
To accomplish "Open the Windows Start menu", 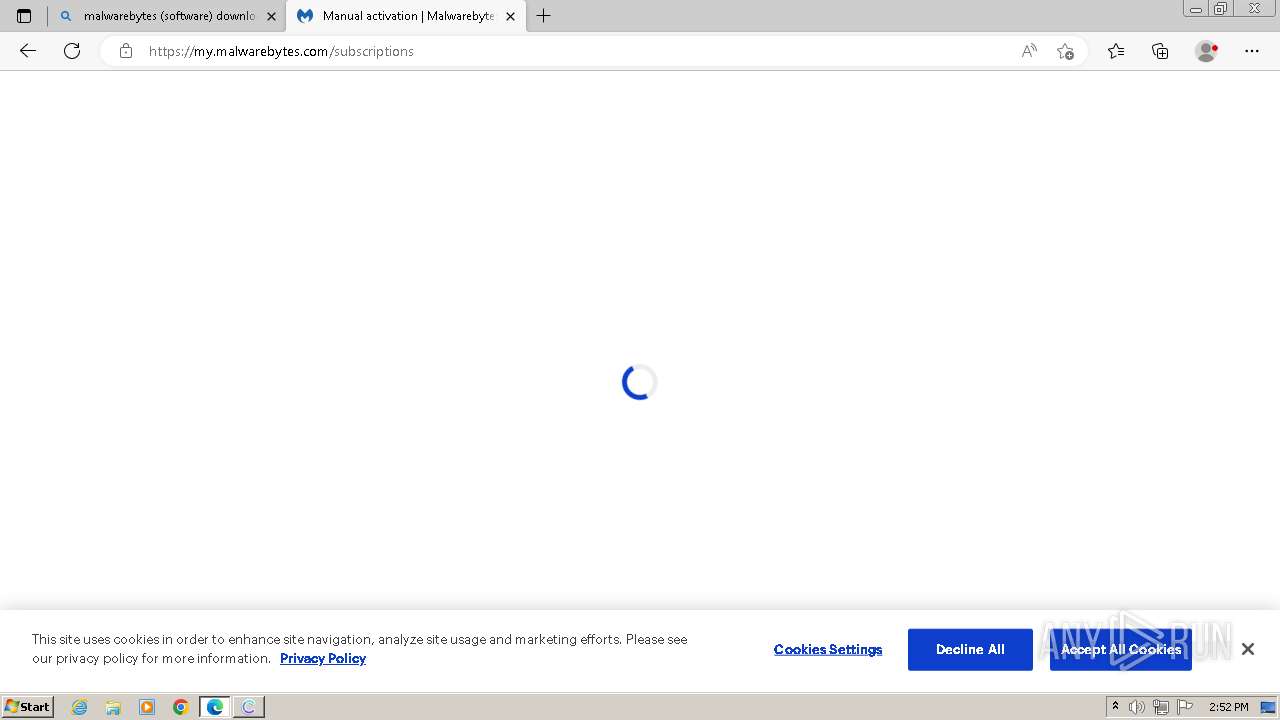I will (x=28, y=707).
